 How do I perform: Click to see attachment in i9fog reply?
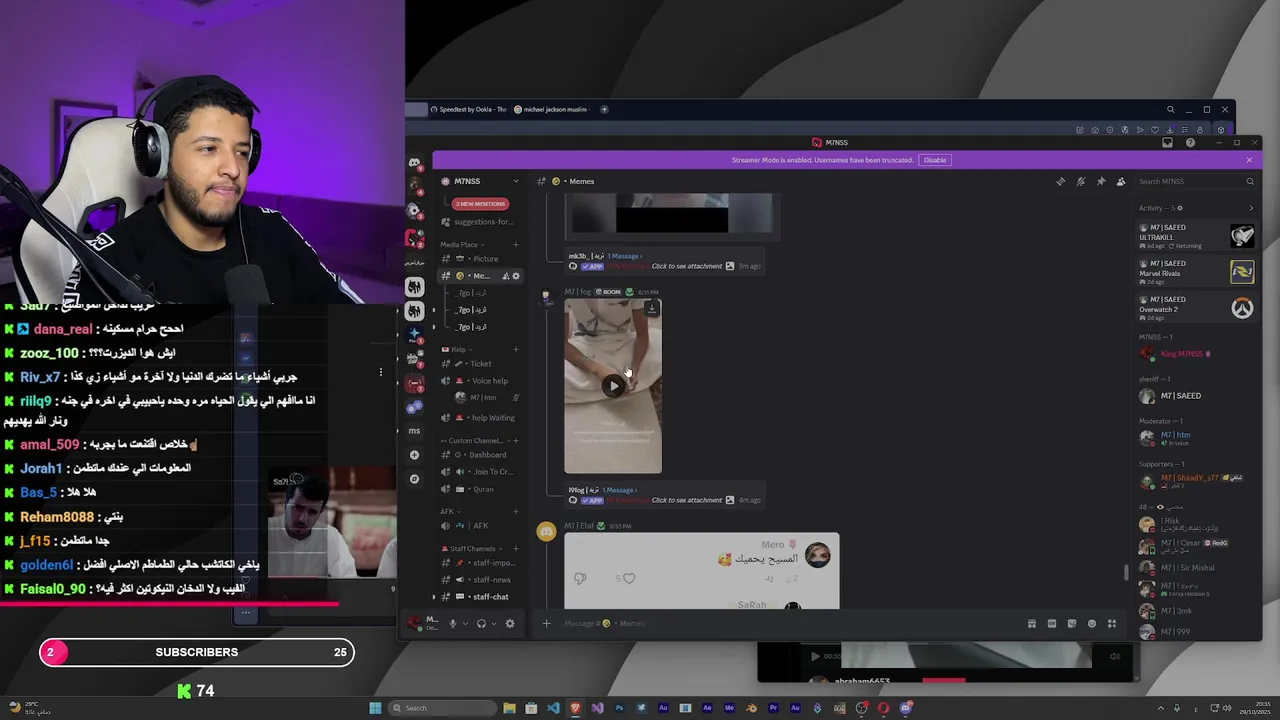[687, 500]
